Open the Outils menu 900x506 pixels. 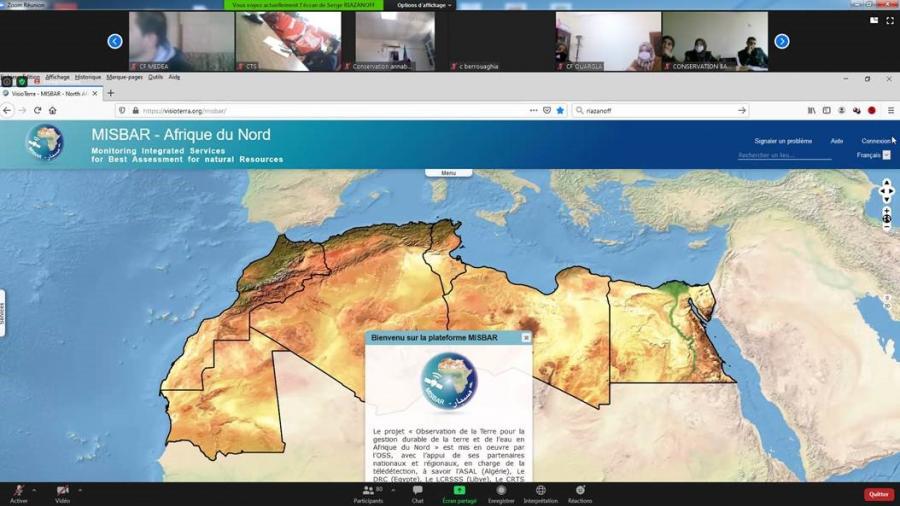(x=156, y=77)
